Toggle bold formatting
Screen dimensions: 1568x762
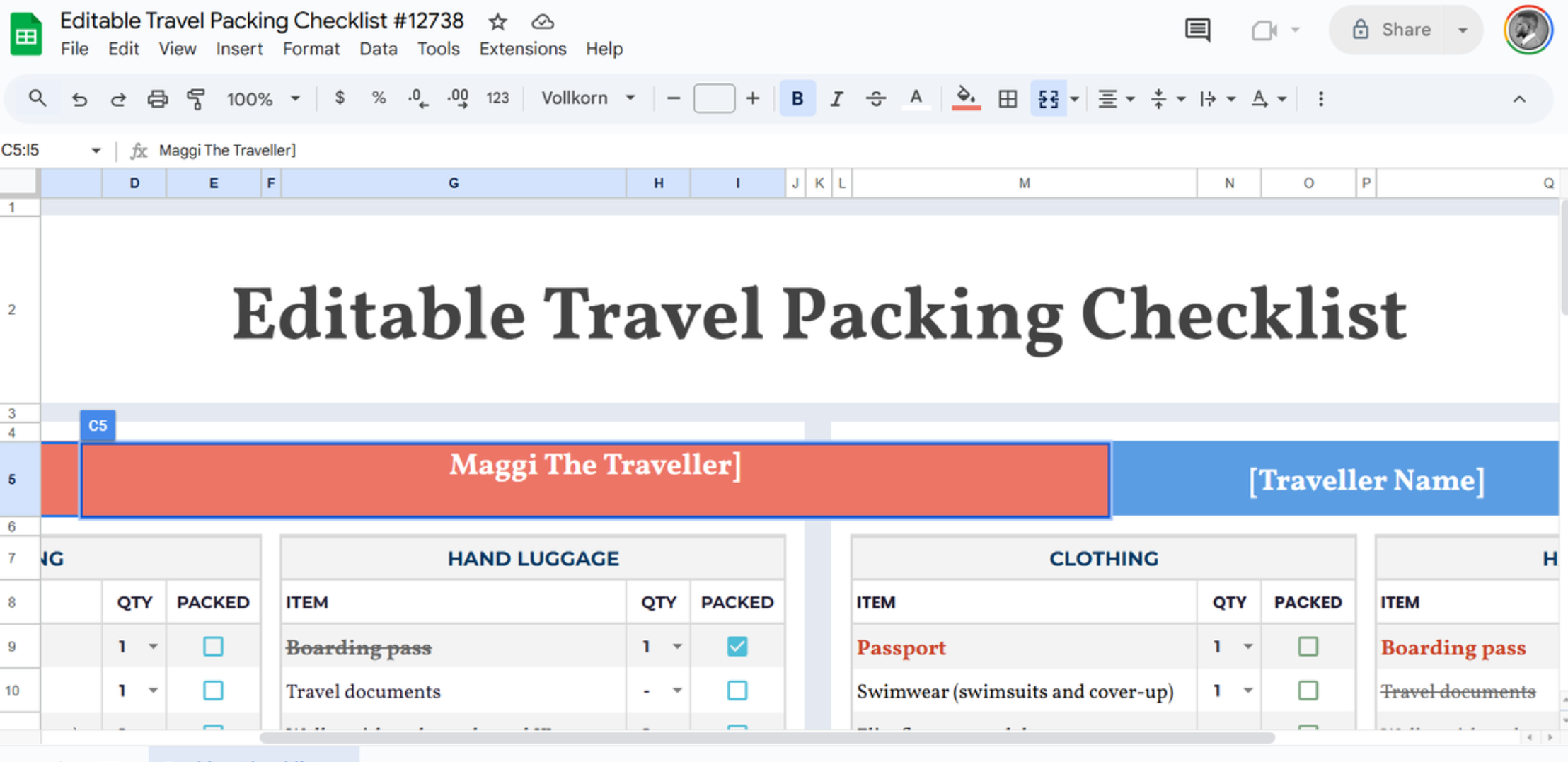797,98
